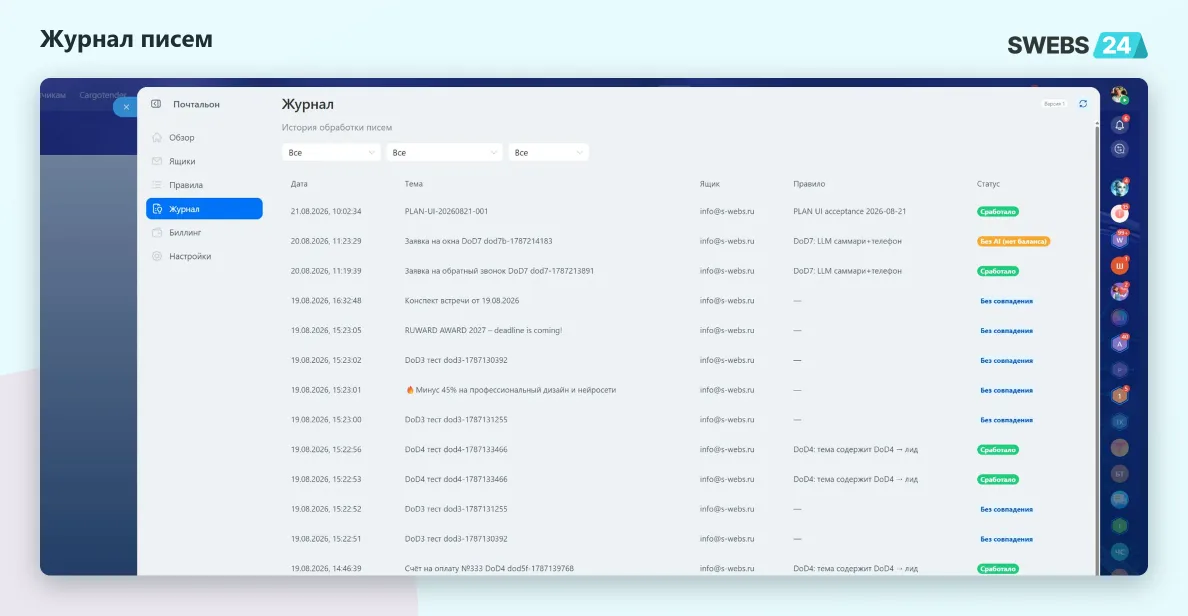Go to the Настройки menu item
This screenshot has width=1188, height=616.
coord(204,256)
